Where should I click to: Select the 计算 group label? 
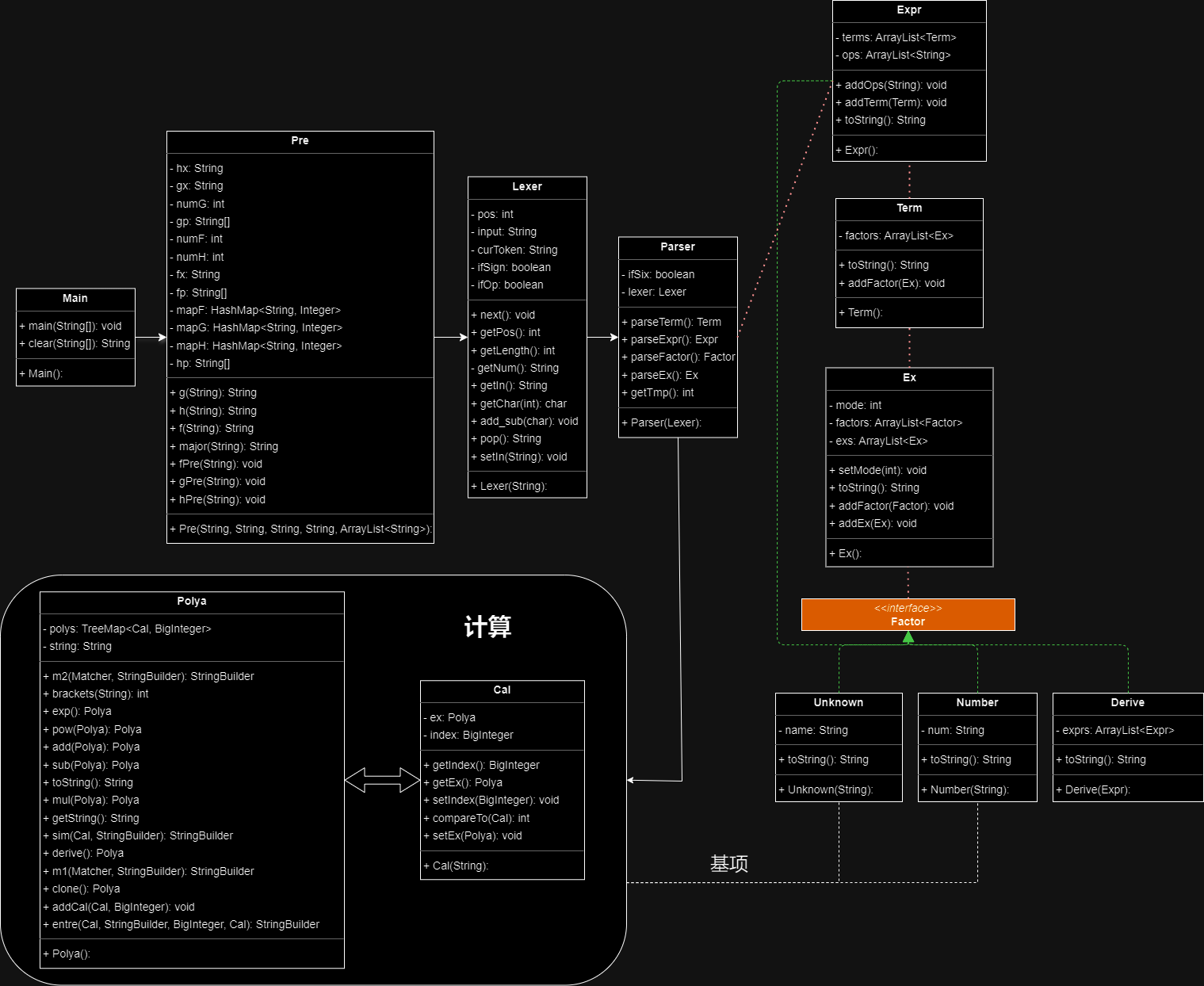coord(487,627)
